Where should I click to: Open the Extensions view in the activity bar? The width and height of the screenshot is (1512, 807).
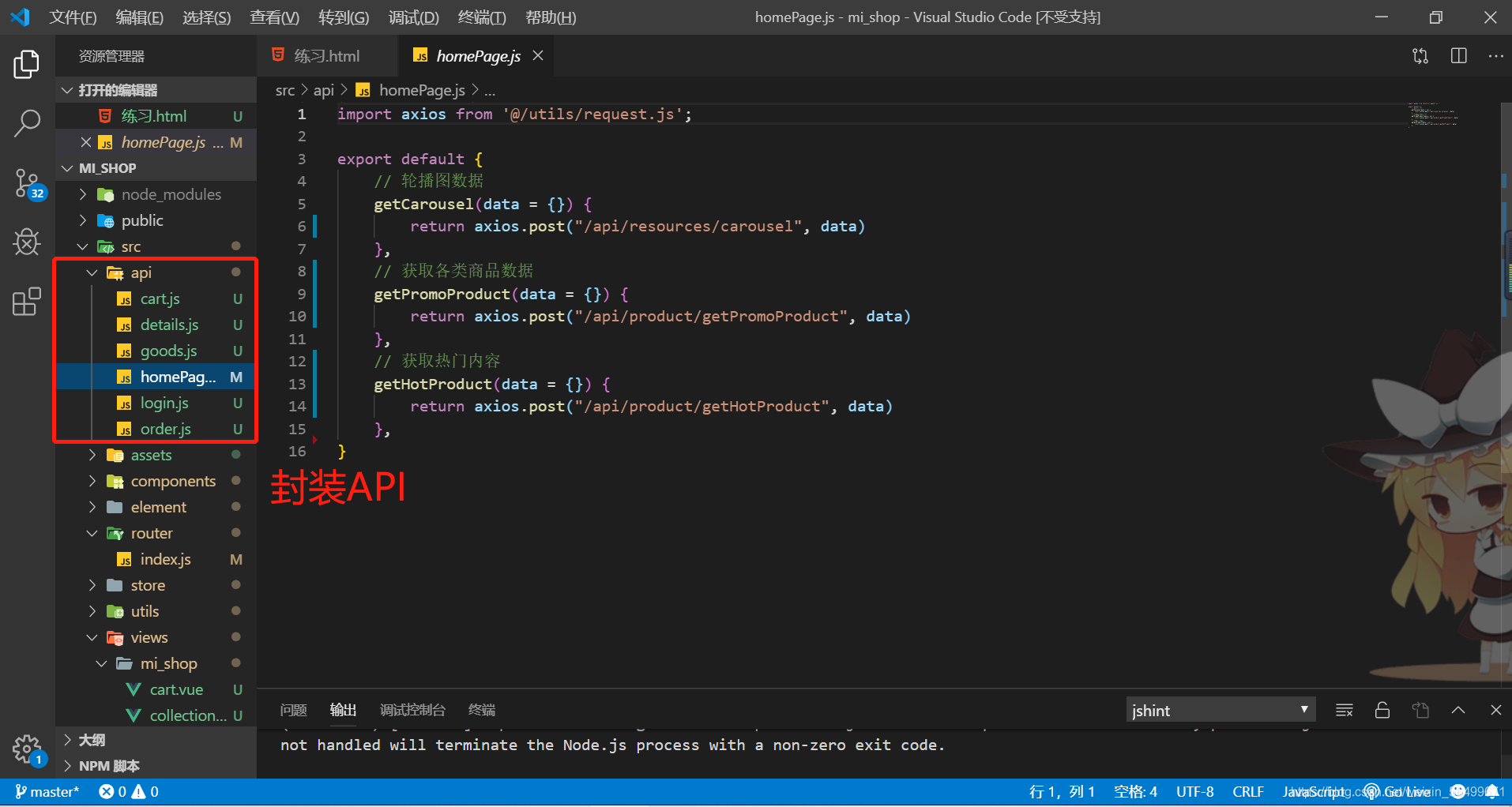coord(27,302)
